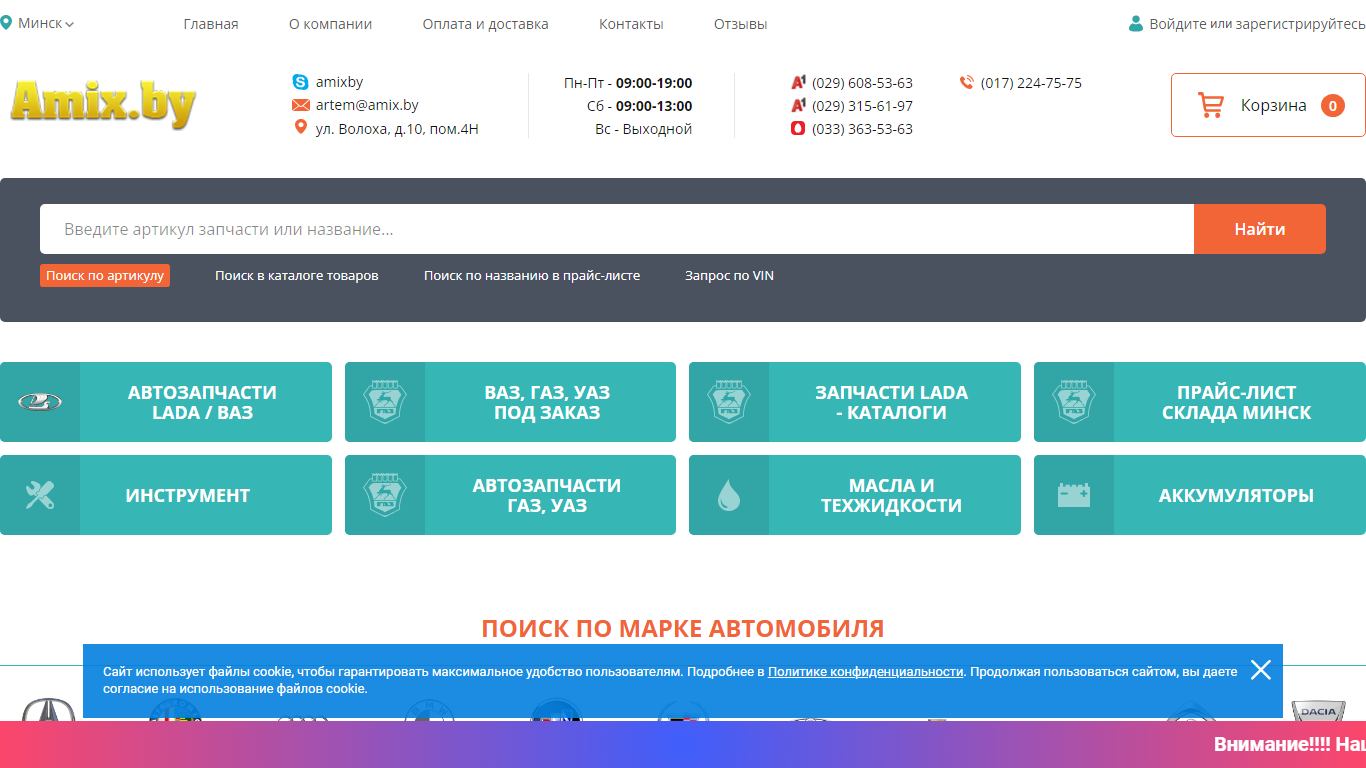The height and width of the screenshot is (768, 1366).
Task: Click the A1 operator icon beside 315-61-97
Action: [x=798, y=105]
